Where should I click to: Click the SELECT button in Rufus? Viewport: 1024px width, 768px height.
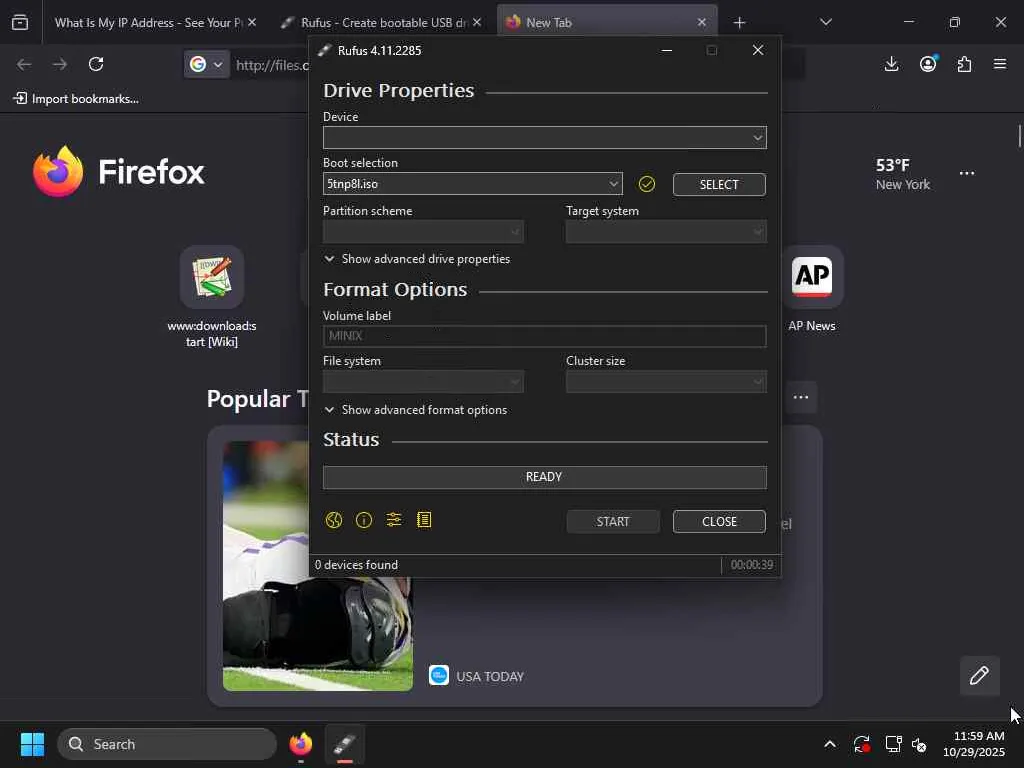click(719, 185)
